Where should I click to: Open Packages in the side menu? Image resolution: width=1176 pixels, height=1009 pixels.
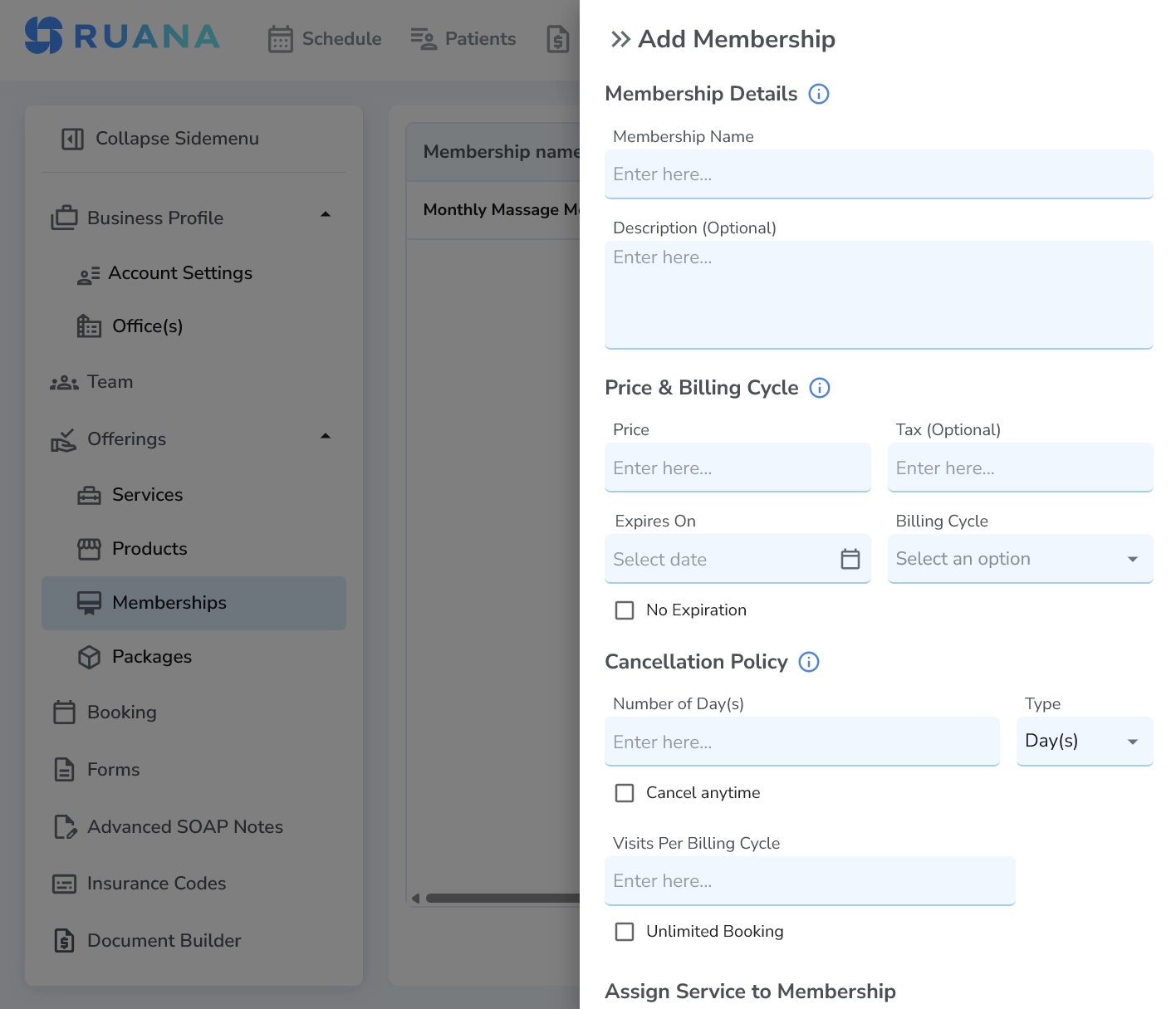pyautogui.click(x=151, y=657)
